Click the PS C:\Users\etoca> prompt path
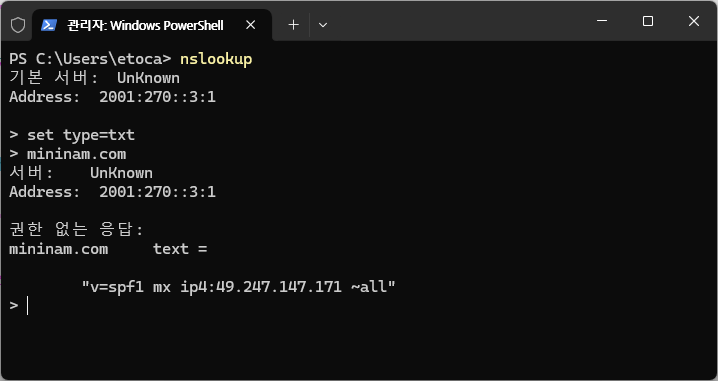This screenshot has height=381, width=718. click(90, 59)
